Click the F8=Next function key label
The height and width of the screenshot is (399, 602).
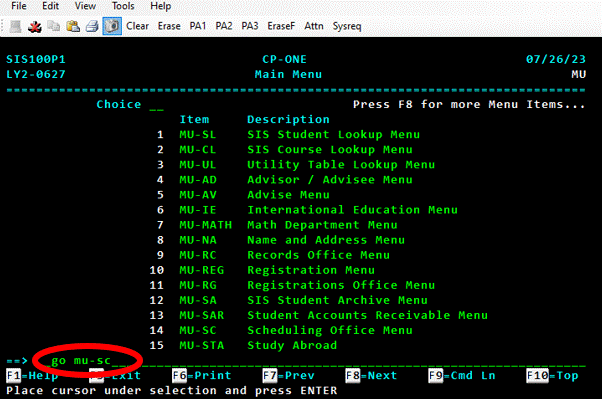[371, 375]
